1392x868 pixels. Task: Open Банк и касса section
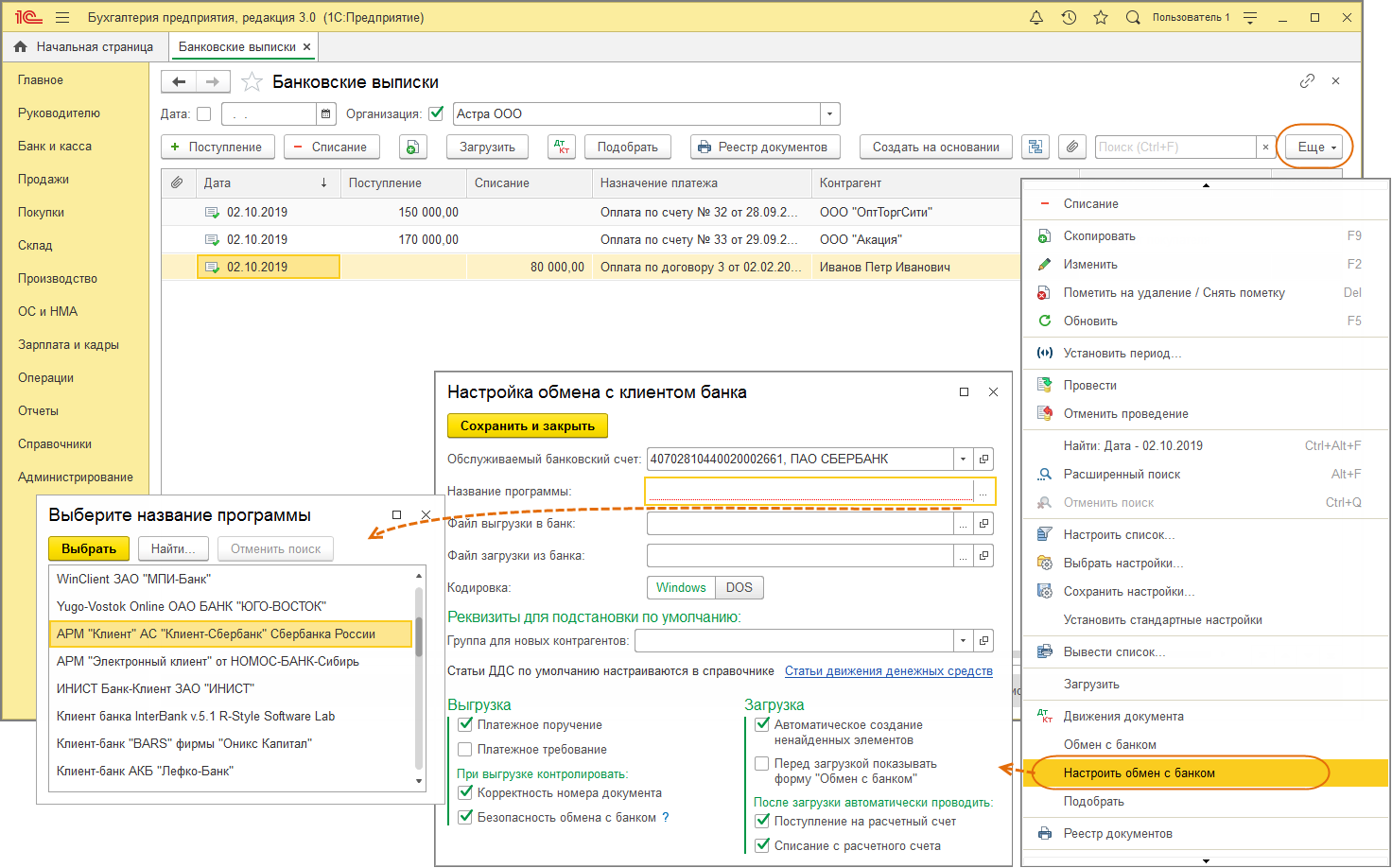[x=55, y=146]
